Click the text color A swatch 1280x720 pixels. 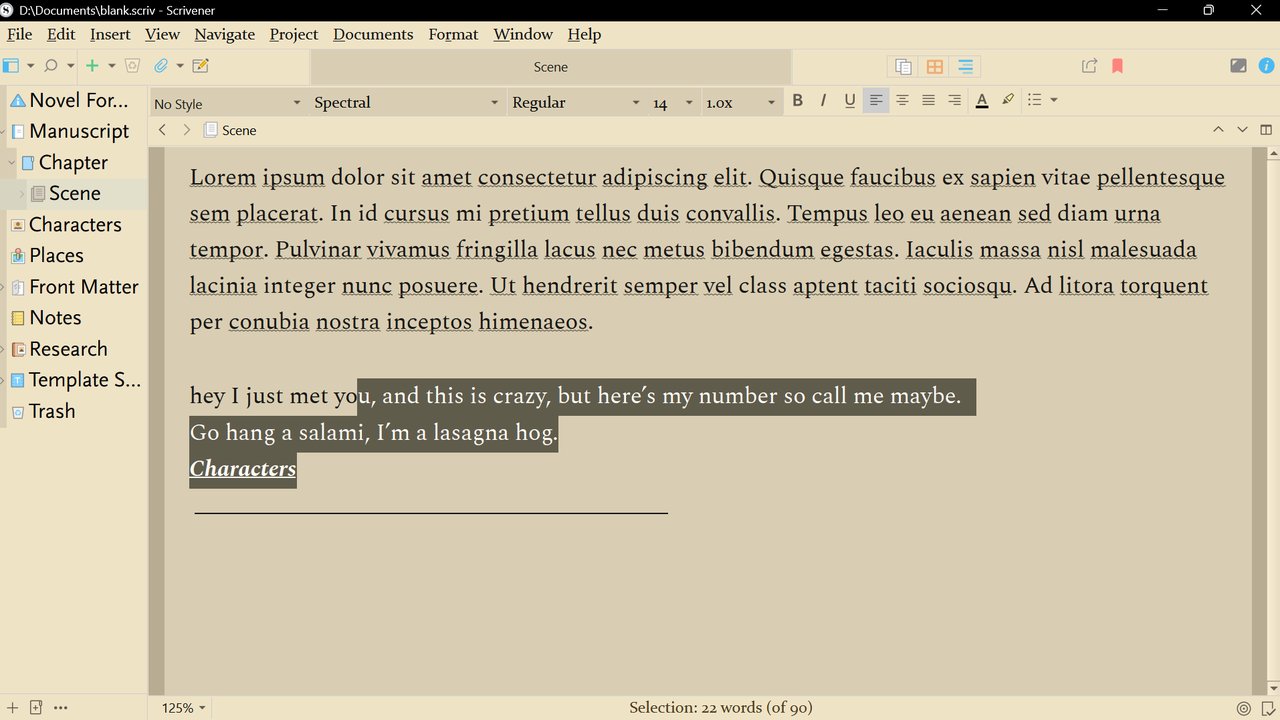click(982, 100)
